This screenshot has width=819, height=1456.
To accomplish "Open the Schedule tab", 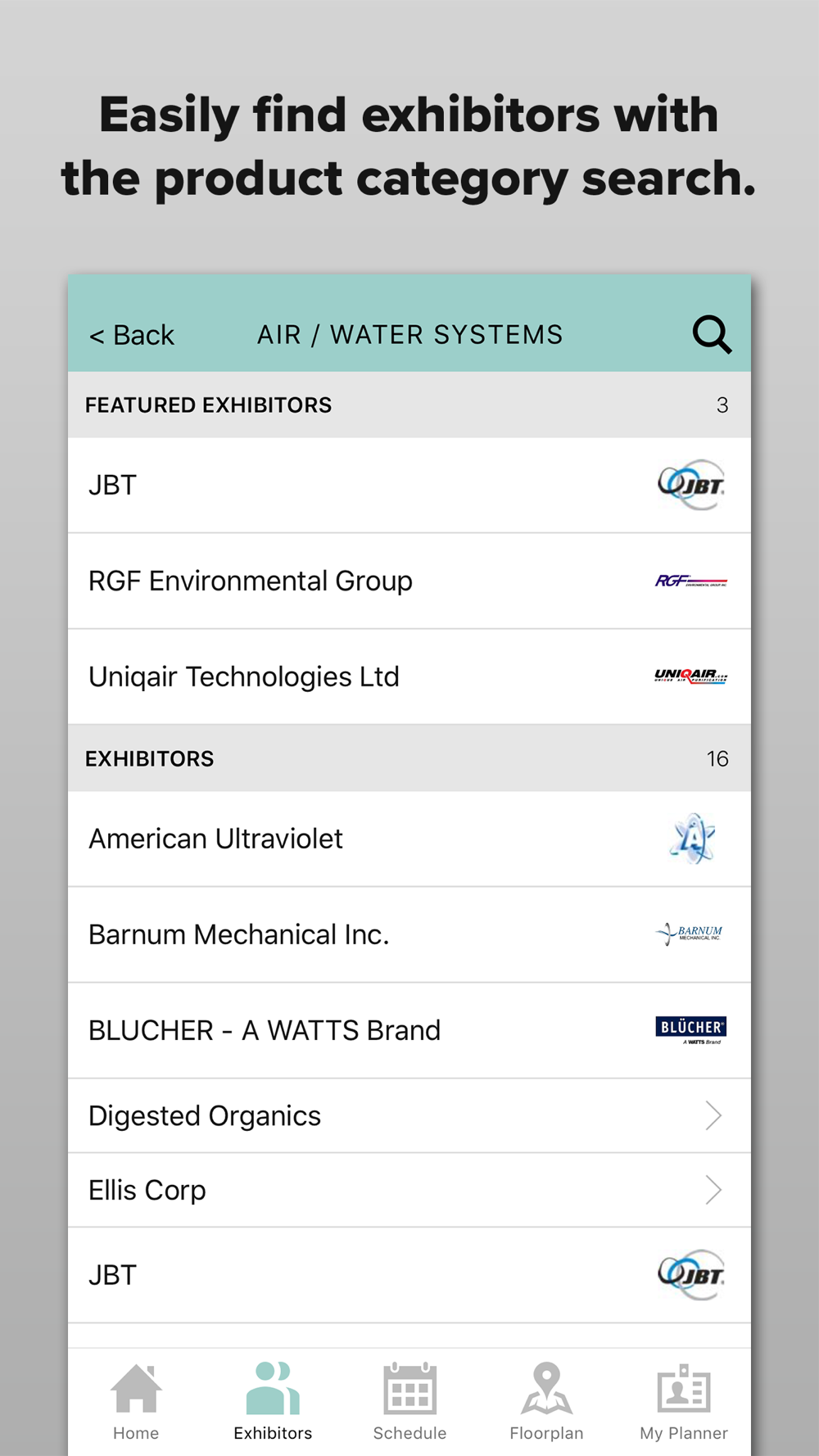I will 409,1401.
